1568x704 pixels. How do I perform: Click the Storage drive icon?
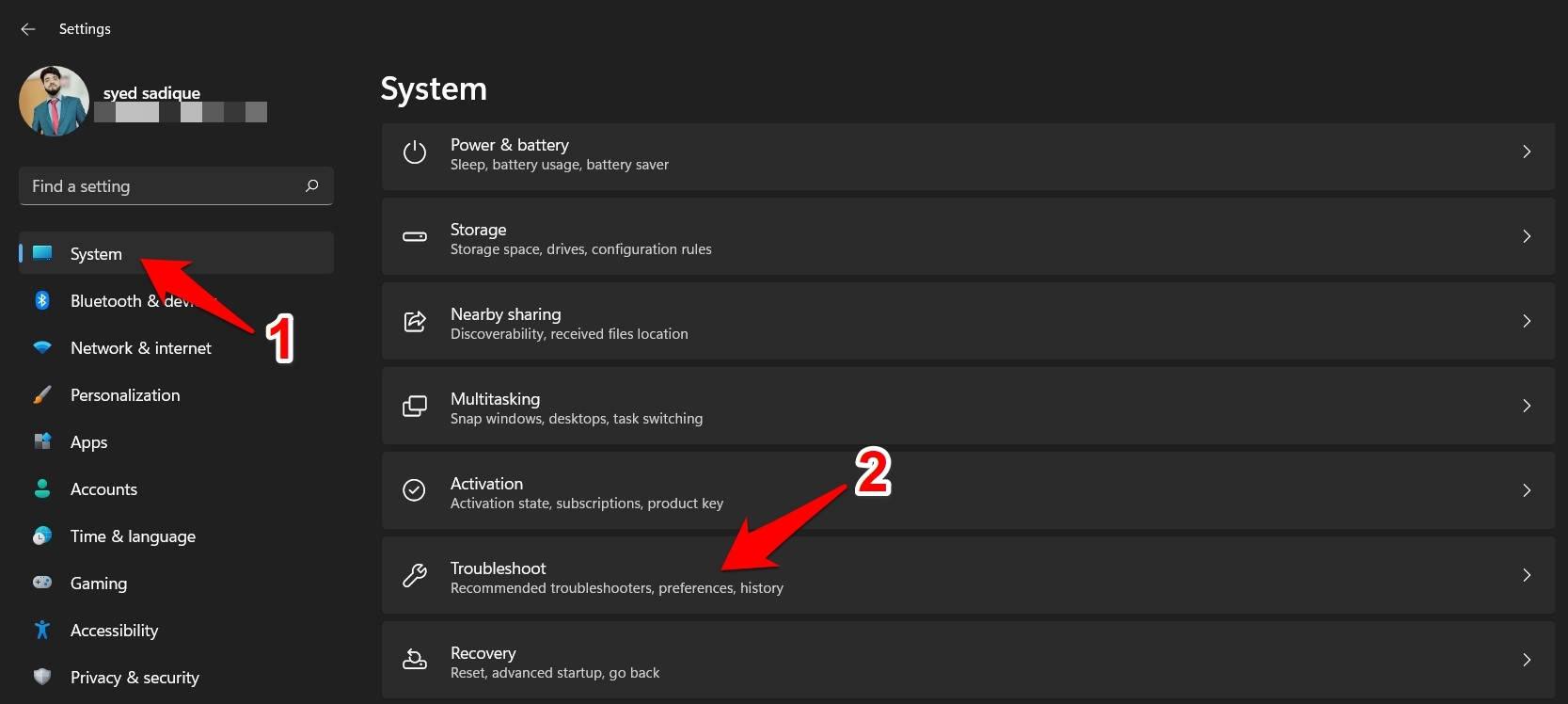tap(415, 237)
